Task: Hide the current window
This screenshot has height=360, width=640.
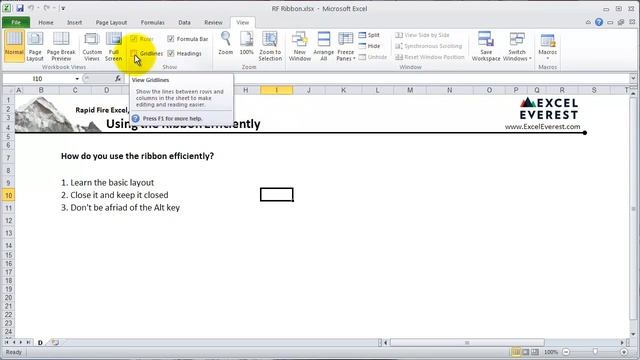Action: pos(369,46)
